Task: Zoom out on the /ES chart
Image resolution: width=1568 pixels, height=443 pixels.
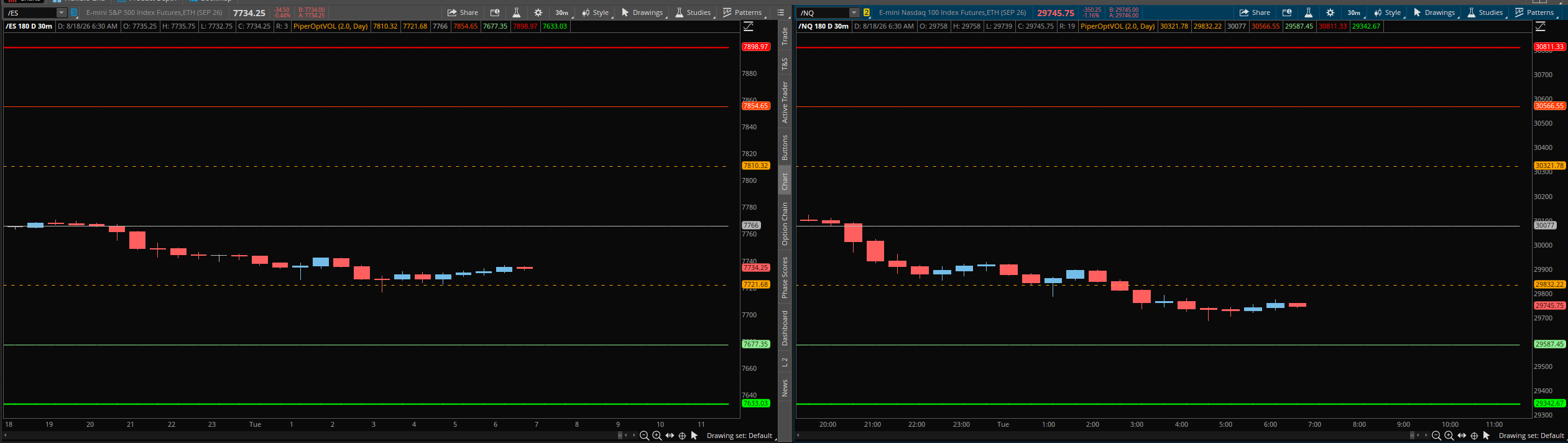Action: [645, 436]
